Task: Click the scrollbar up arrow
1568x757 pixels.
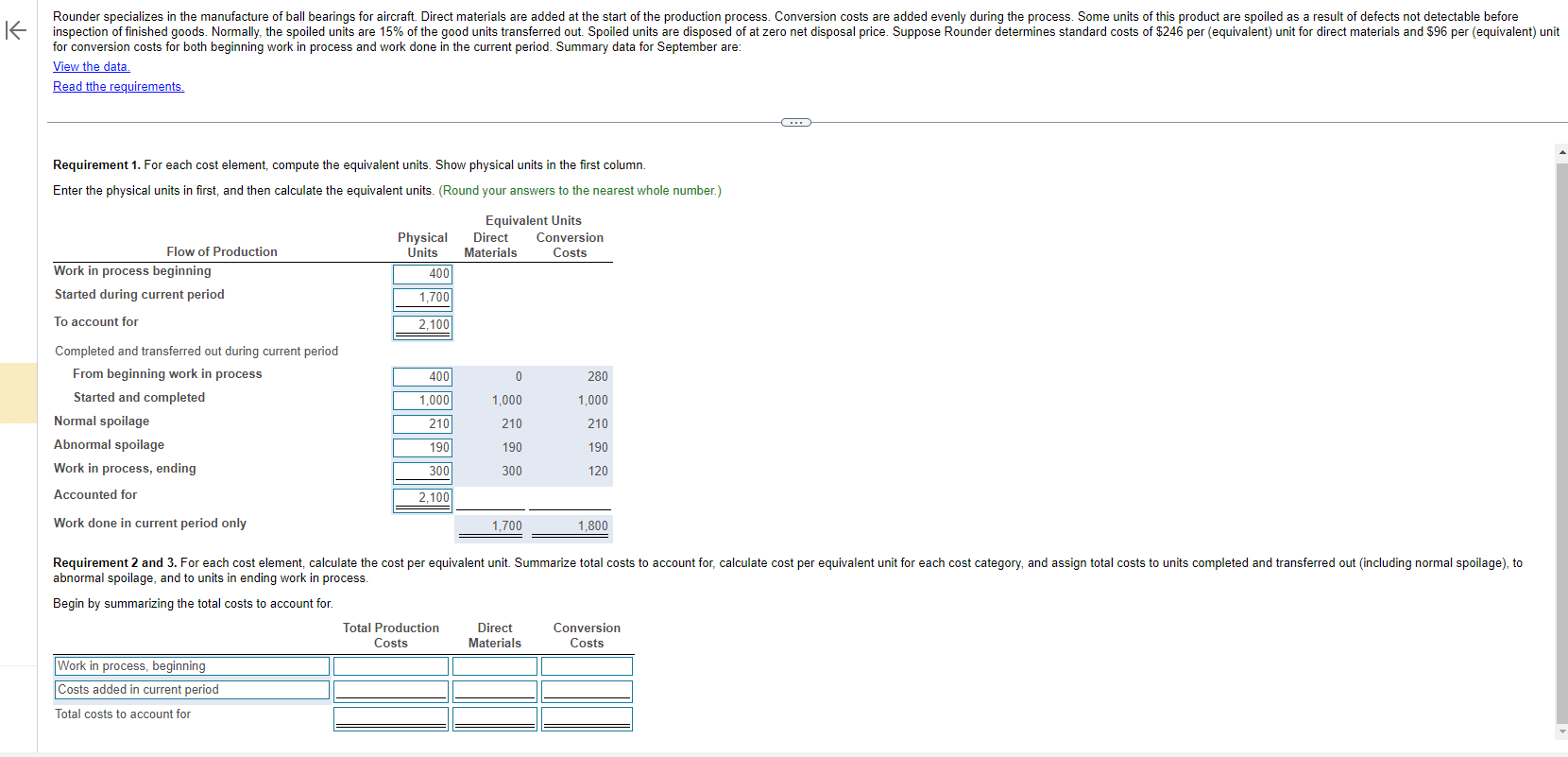Action: [1561, 151]
